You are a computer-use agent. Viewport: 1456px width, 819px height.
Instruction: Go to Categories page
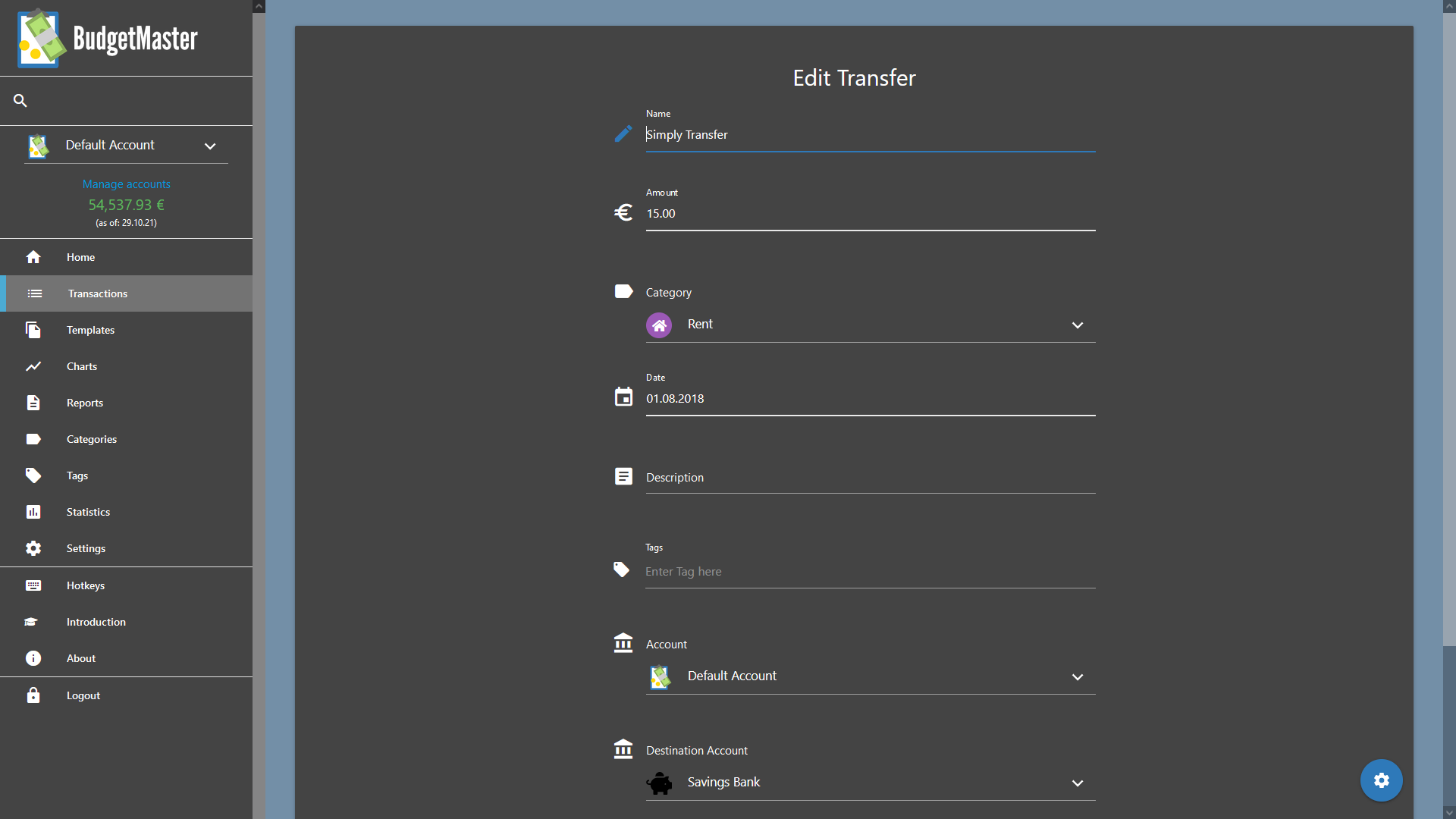(x=126, y=439)
